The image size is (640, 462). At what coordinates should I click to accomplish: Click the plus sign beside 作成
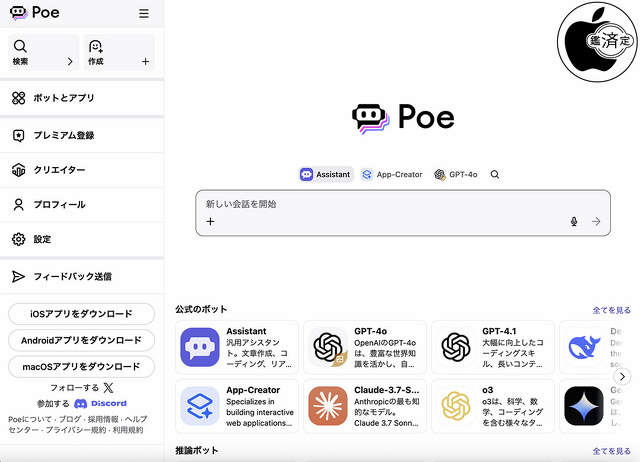pos(145,62)
